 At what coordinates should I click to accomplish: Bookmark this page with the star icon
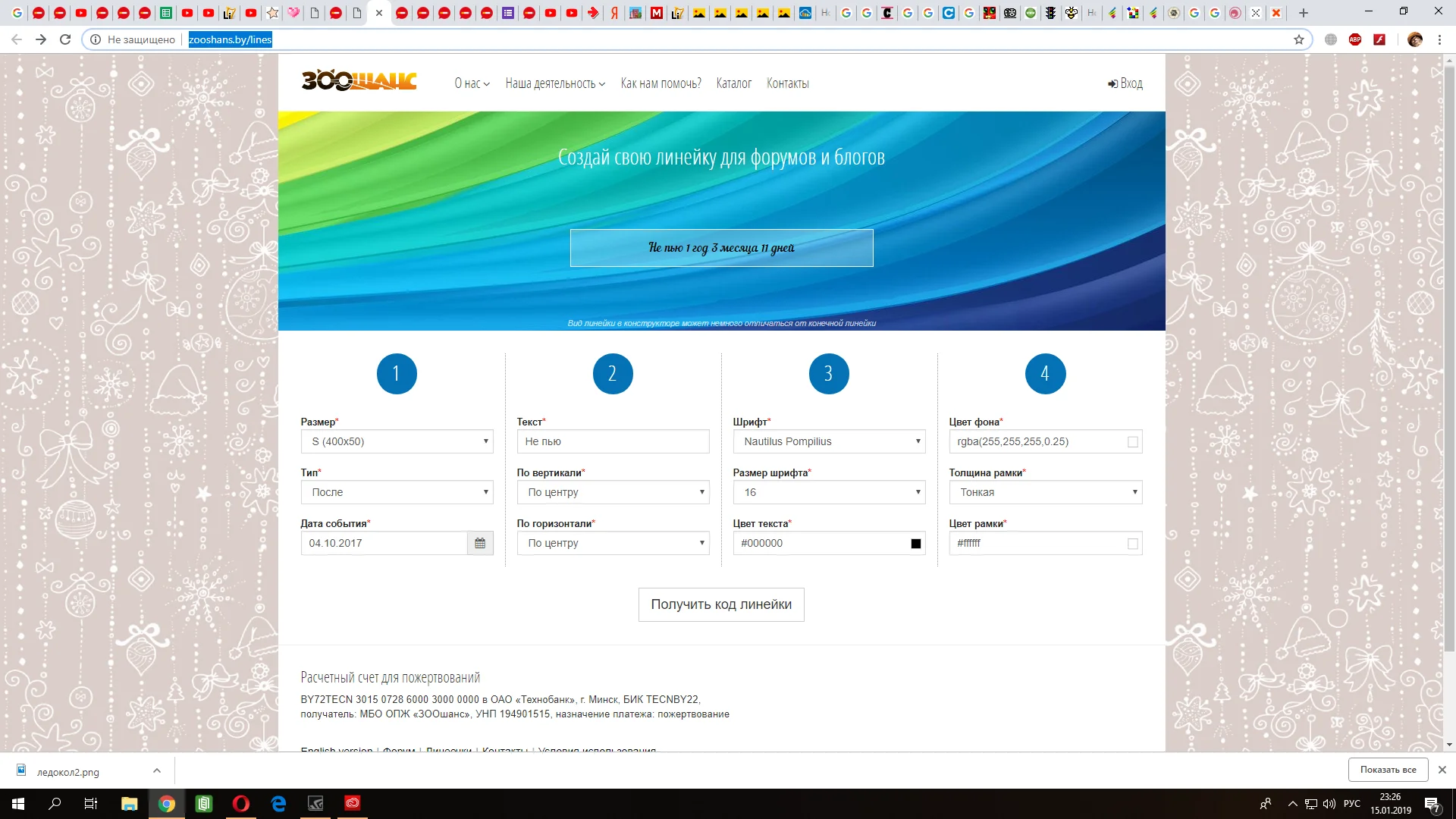tap(1299, 39)
